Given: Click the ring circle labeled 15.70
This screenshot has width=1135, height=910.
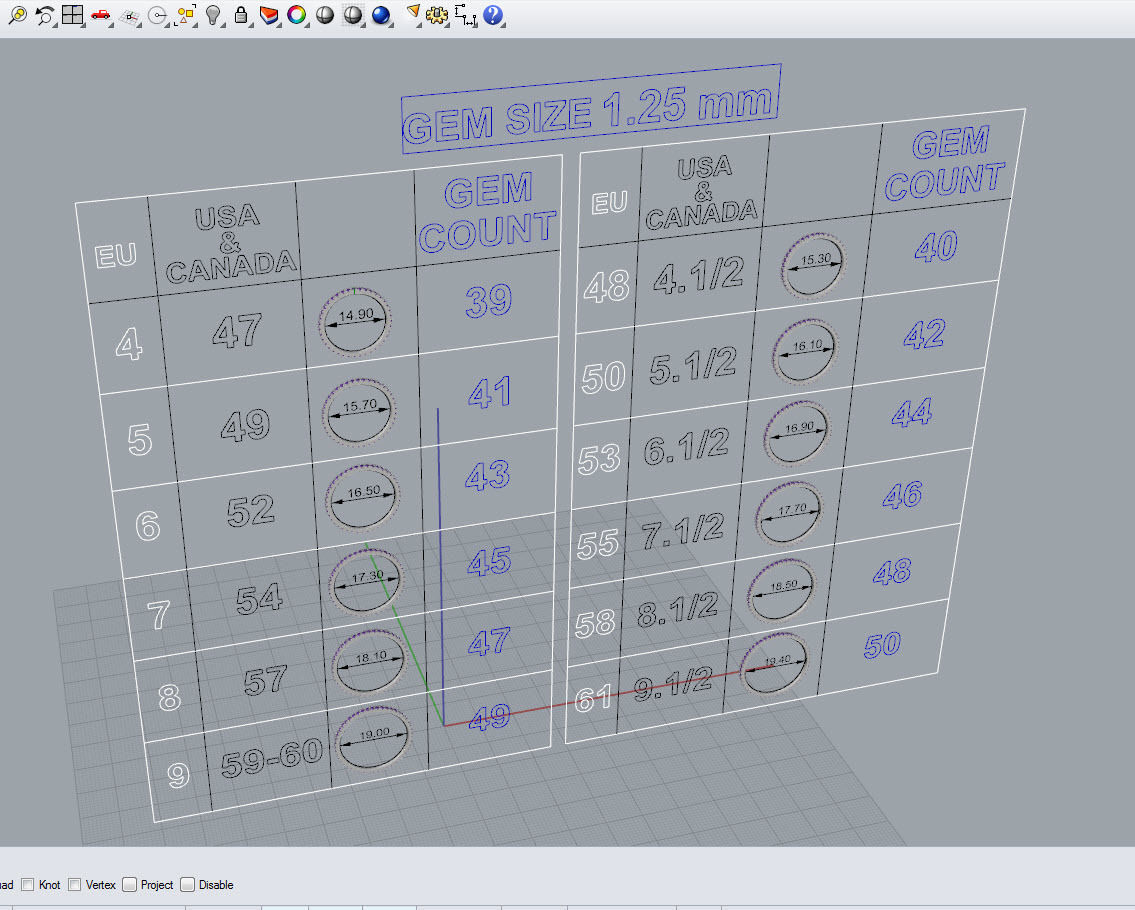Looking at the screenshot, I should click(359, 413).
